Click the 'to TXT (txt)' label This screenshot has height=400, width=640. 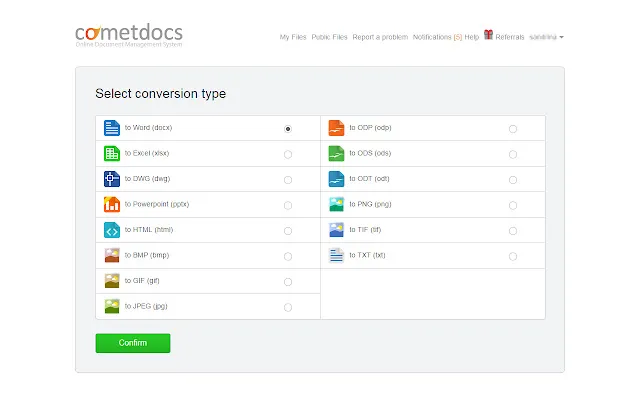(x=367, y=255)
